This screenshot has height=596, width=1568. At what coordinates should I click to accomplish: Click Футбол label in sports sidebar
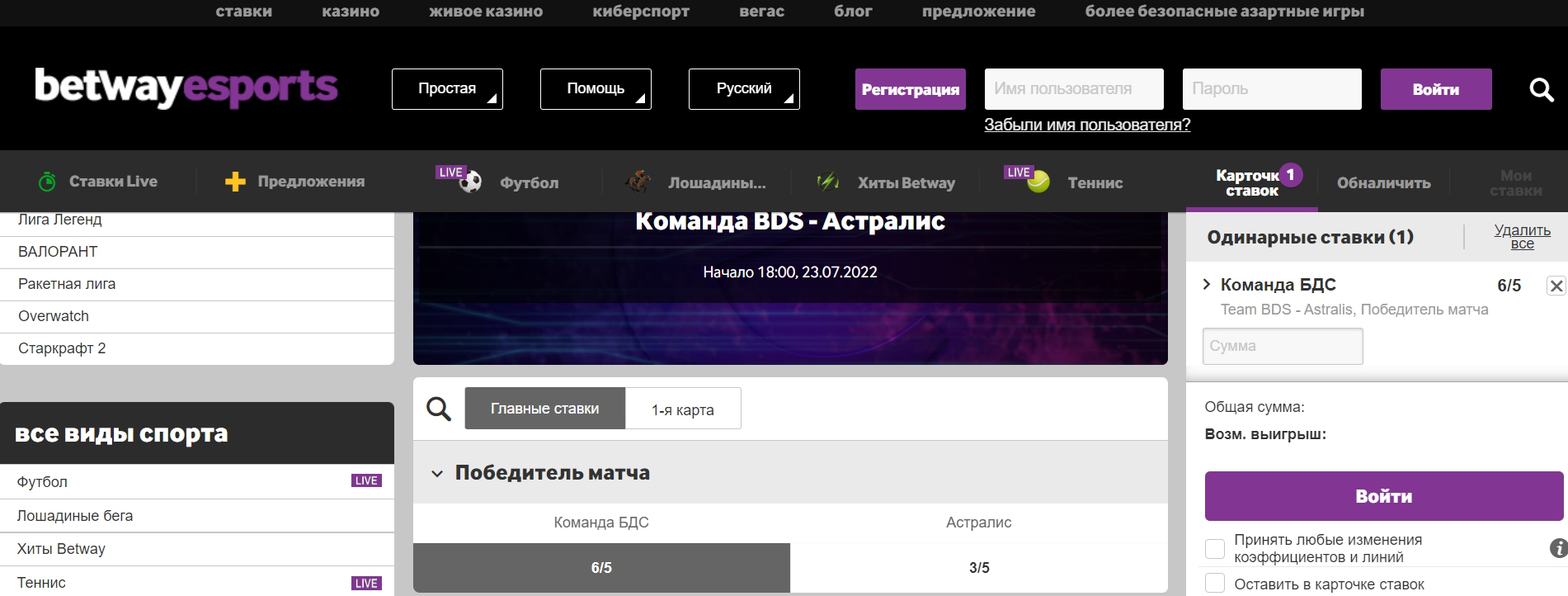click(42, 482)
